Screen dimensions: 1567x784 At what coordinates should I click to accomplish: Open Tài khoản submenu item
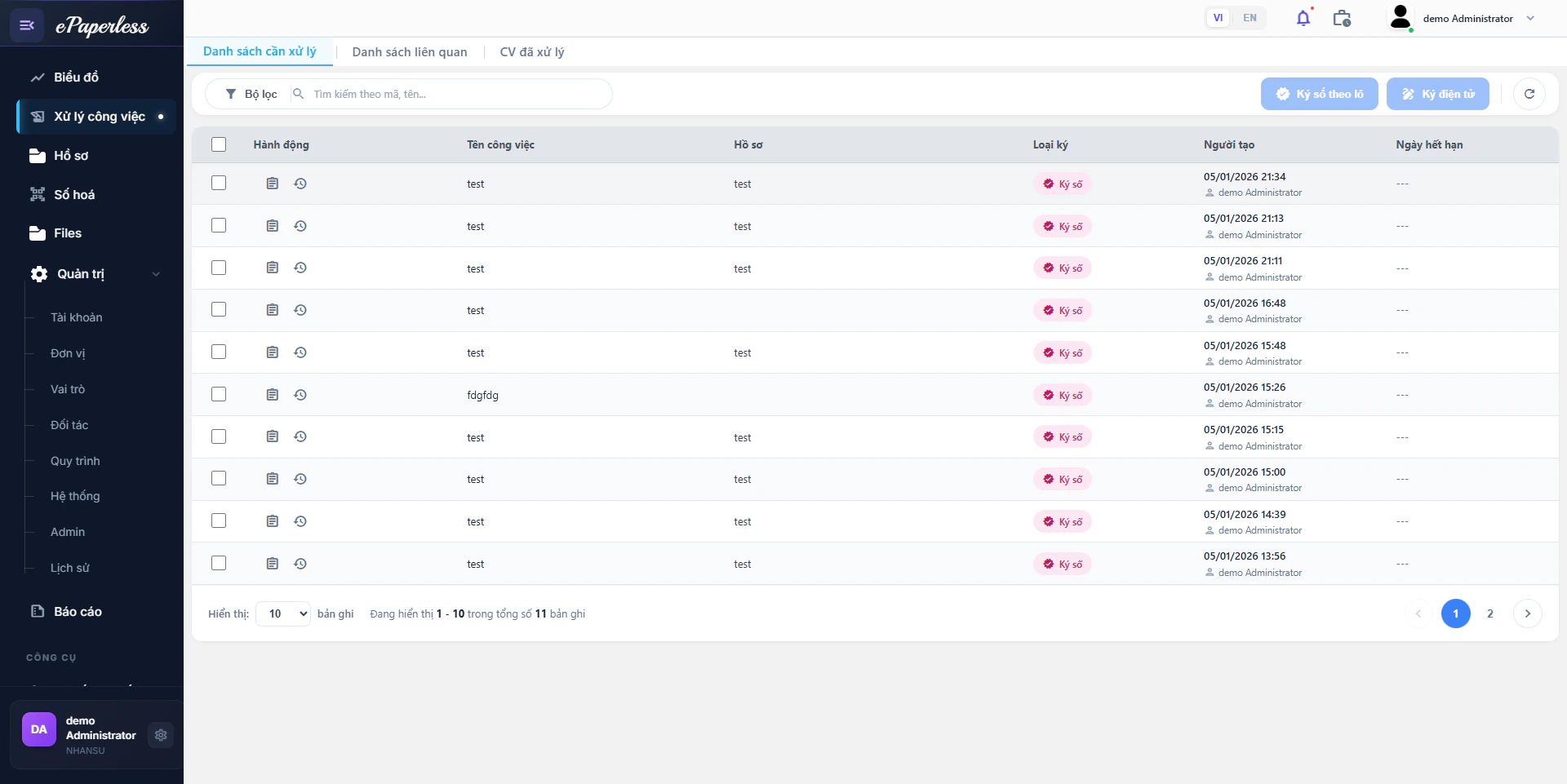tap(77, 317)
